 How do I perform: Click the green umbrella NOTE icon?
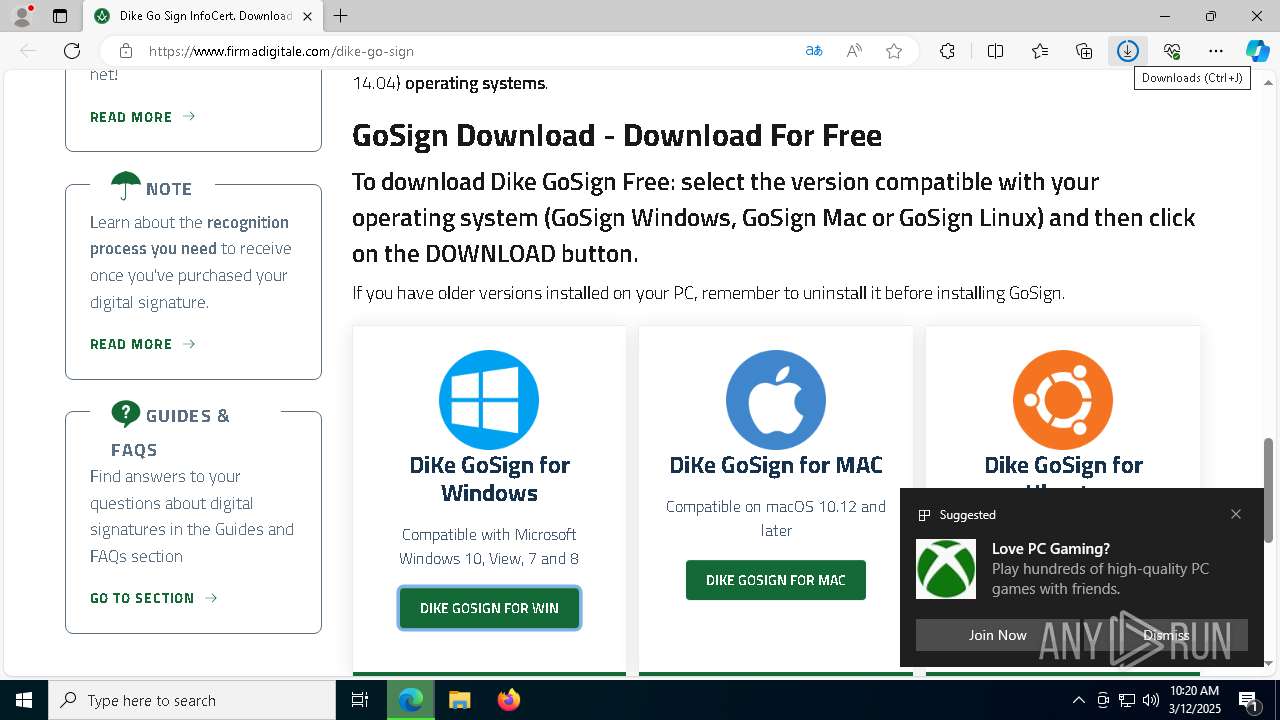(x=126, y=186)
